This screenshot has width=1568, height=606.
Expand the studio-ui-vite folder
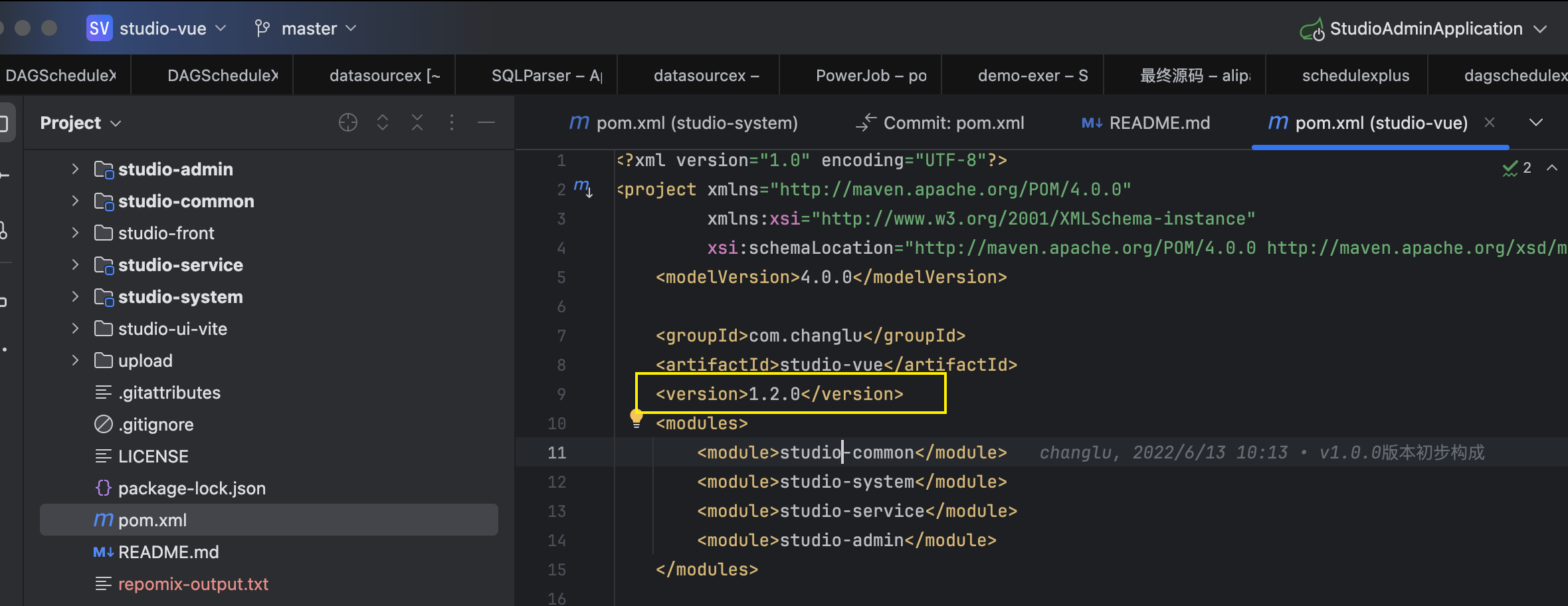75,329
